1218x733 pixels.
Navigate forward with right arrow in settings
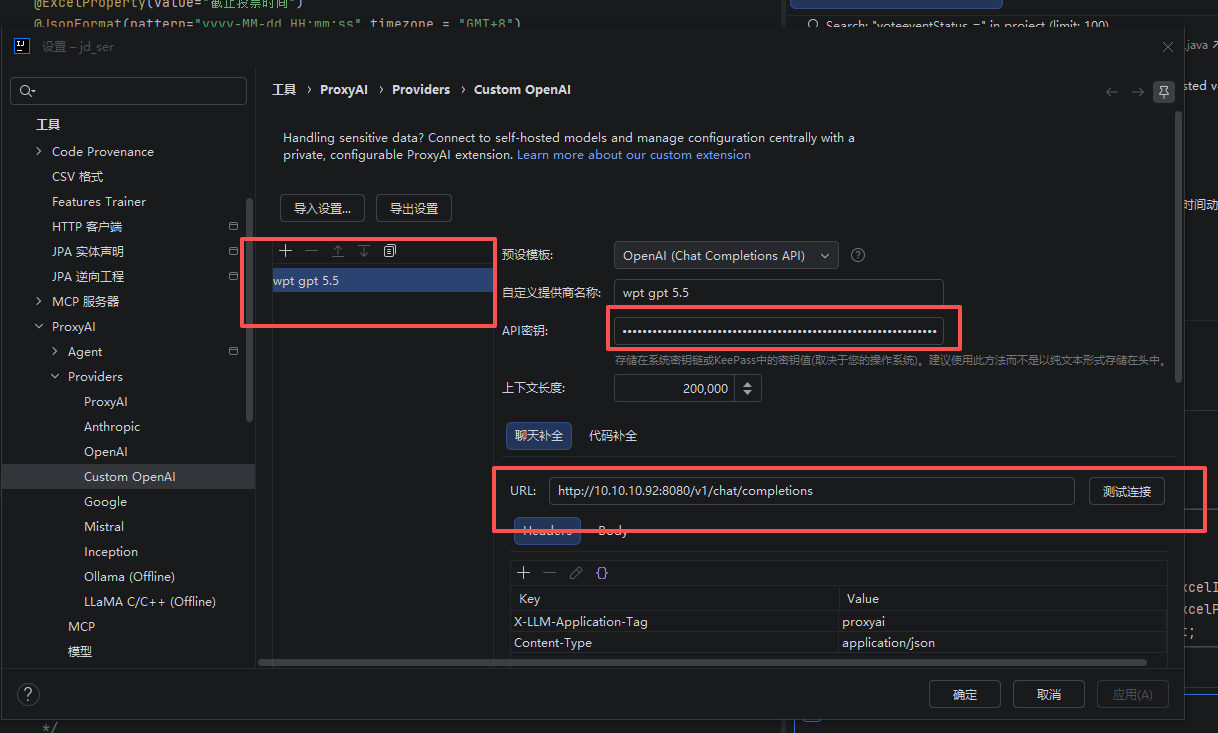tap(1138, 91)
